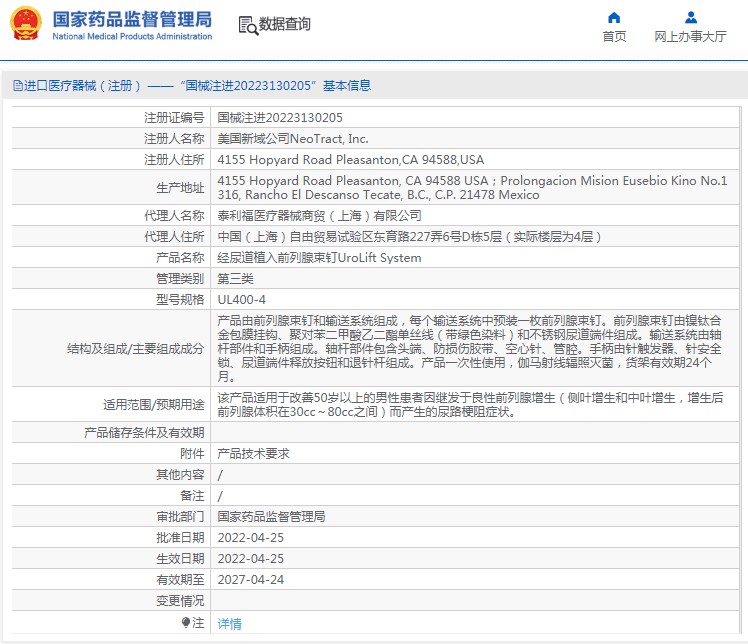Click the structure description paragraph starting 产品由前列腺束钉
Screen dimensions: 748x644
coord(470,349)
